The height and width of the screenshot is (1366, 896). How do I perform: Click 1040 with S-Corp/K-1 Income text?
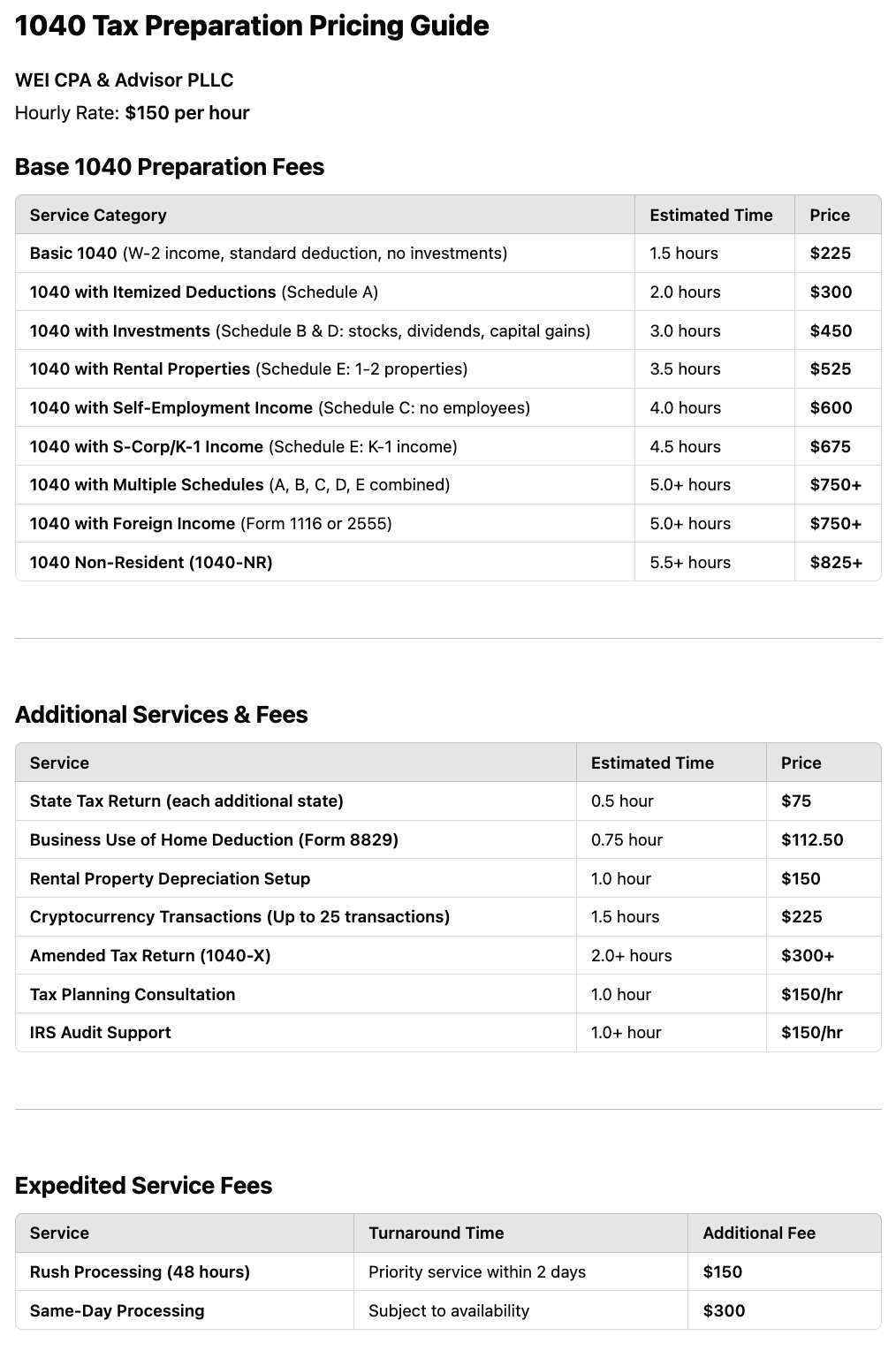[x=146, y=447]
